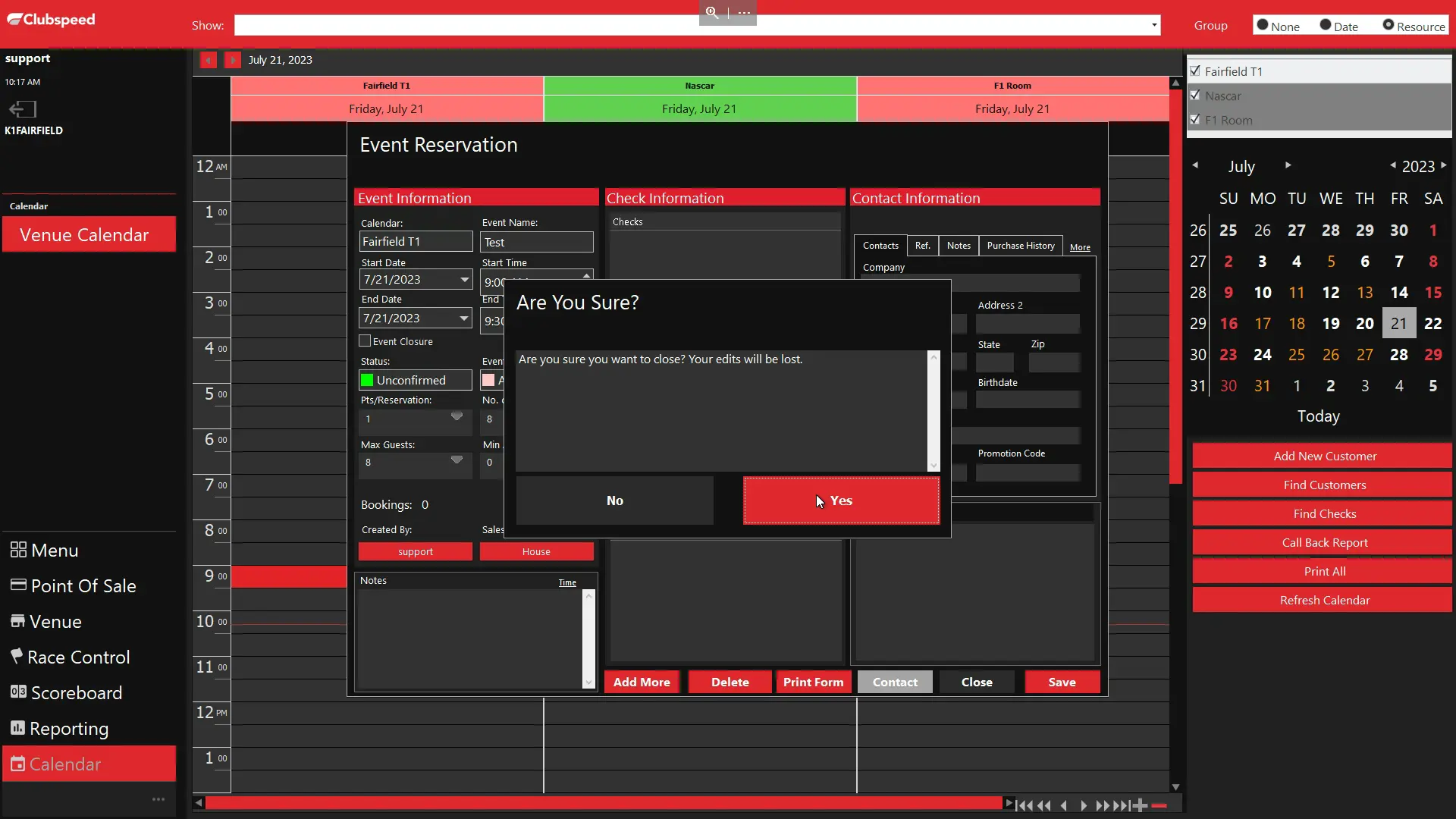This screenshot has width=1456, height=819.
Task: Go to previous month arrow beside July
Action: pos(1195,165)
